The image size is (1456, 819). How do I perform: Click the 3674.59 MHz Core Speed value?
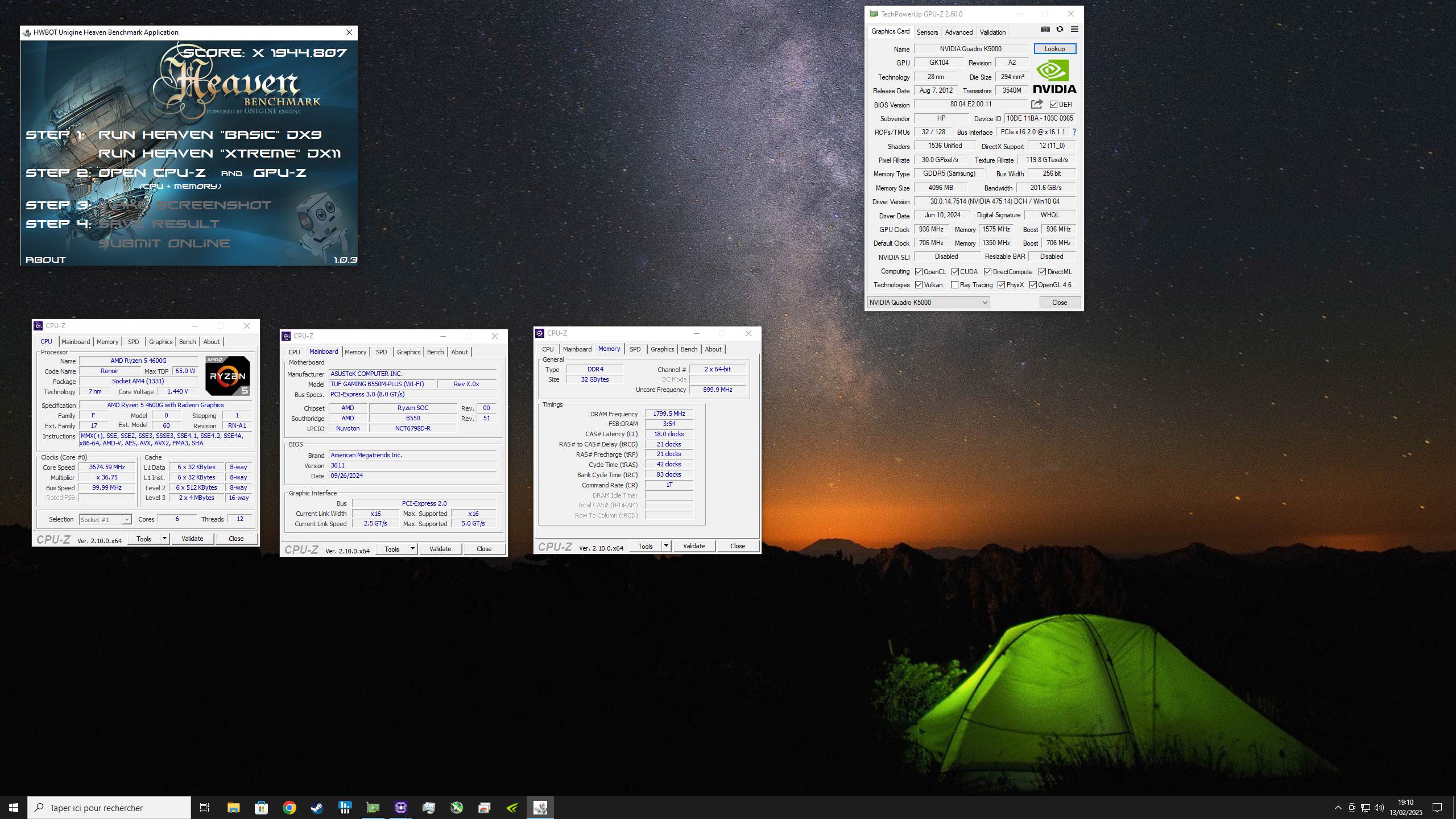click(107, 467)
